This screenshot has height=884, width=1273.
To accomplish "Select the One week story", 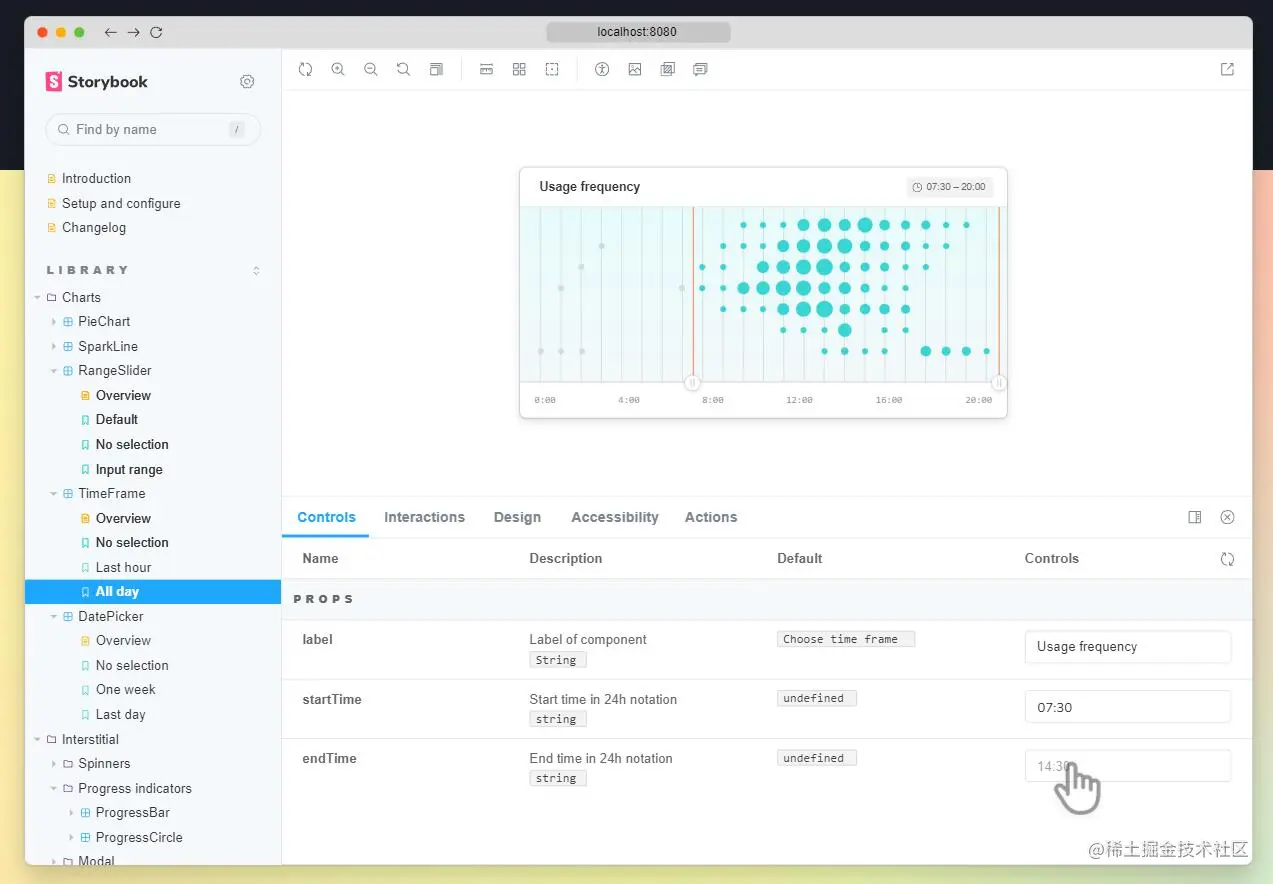I will [126, 689].
